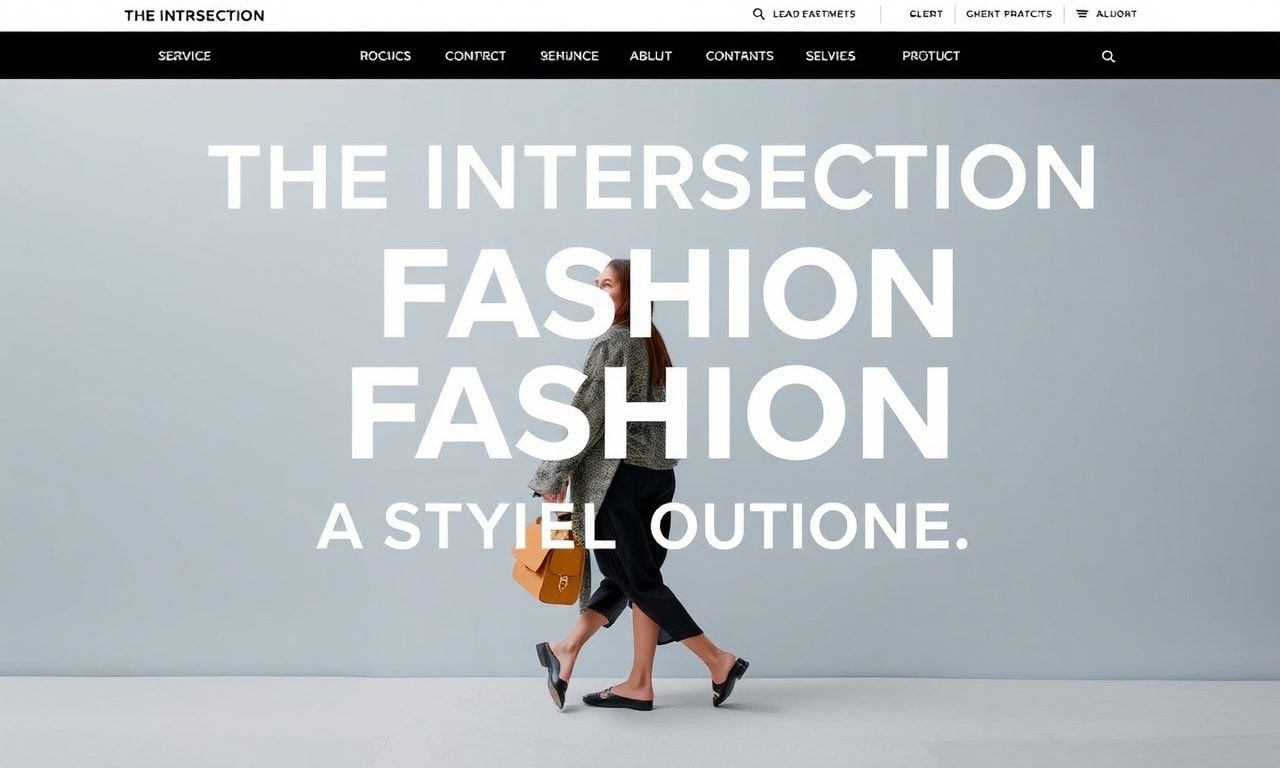Click THE INTRSECTION logo at top left
Screen dimensions: 1280x768
tap(194, 15)
